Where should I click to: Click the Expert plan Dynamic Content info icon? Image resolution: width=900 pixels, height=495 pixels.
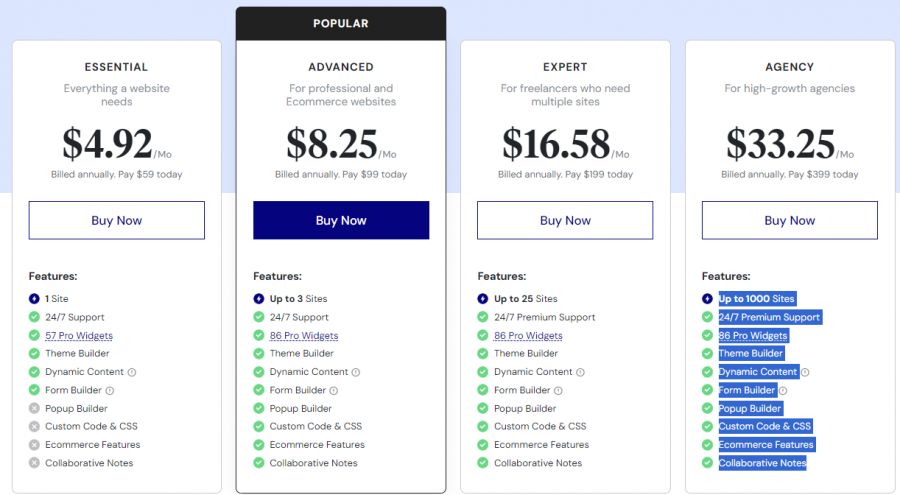click(580, 372)
